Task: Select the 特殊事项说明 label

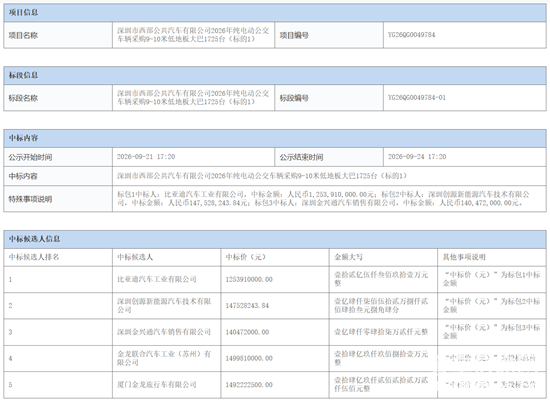Action: click(x=58, y=199)
